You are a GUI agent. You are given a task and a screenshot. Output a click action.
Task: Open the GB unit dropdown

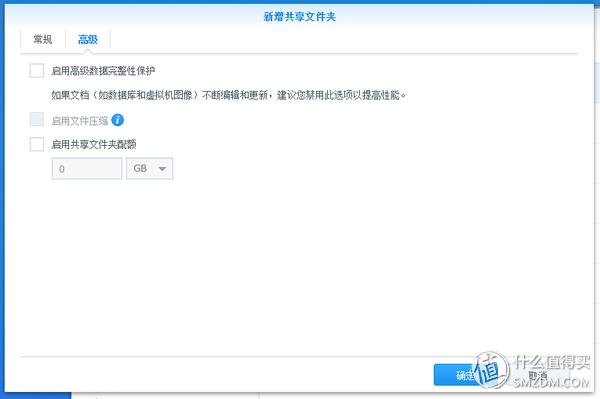click(150, 169)
